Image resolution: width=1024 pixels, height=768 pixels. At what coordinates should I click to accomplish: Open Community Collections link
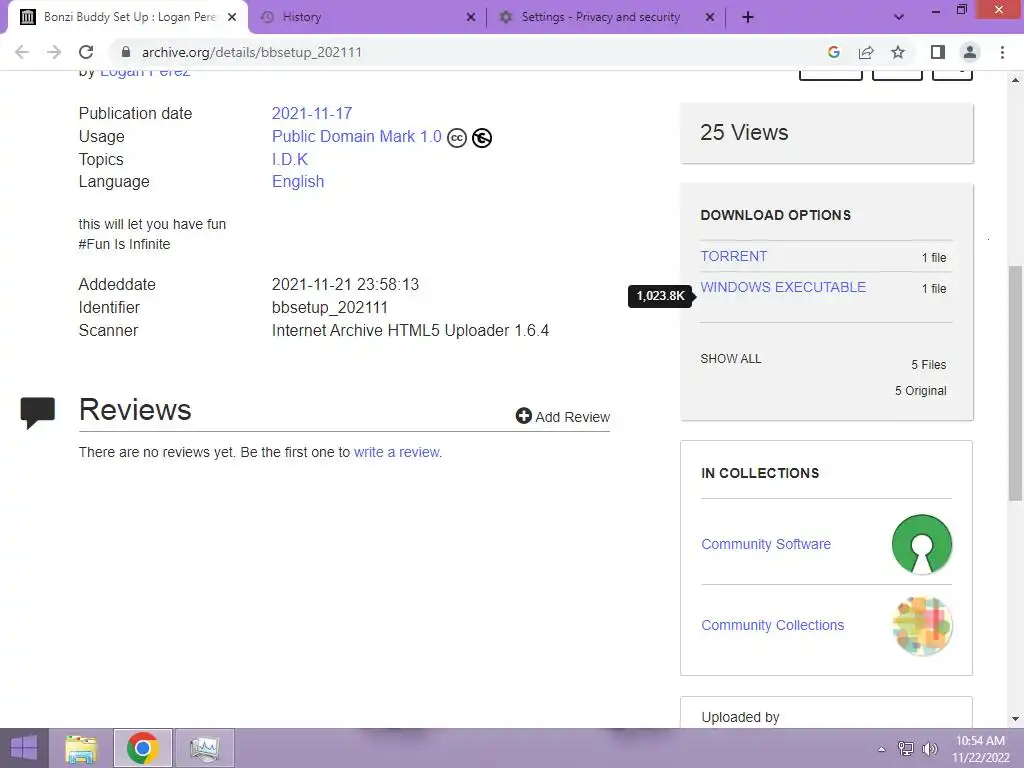(773, 625)
